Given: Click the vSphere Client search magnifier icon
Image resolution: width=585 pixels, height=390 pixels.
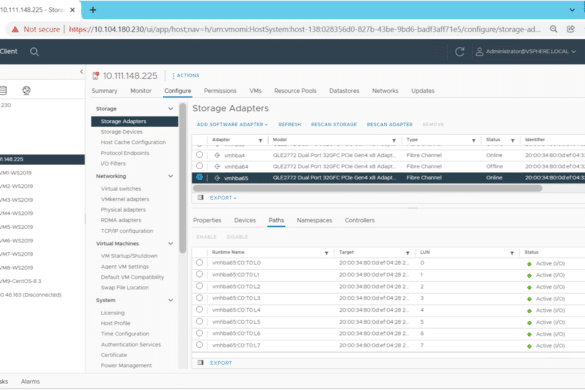Looking at the screenshot, I should (34, 52).
